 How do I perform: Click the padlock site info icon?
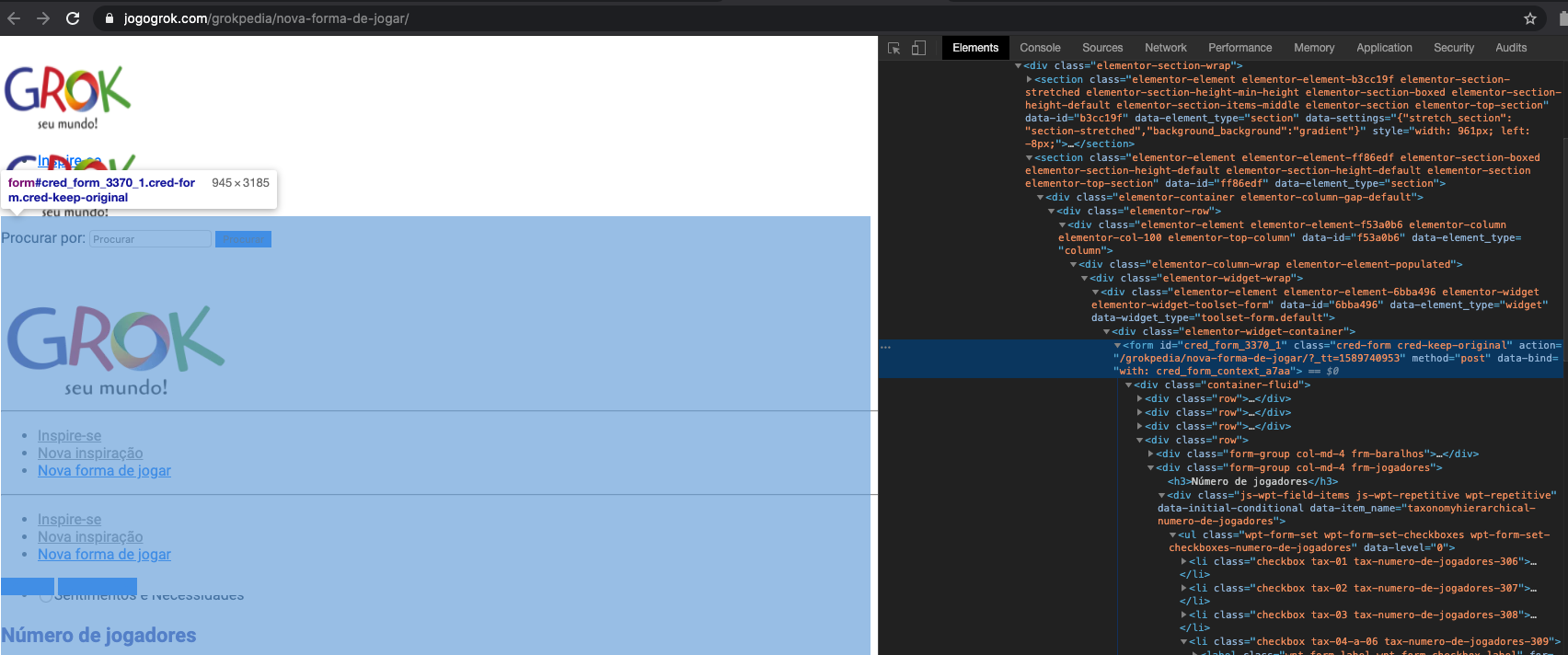point(109,18)
